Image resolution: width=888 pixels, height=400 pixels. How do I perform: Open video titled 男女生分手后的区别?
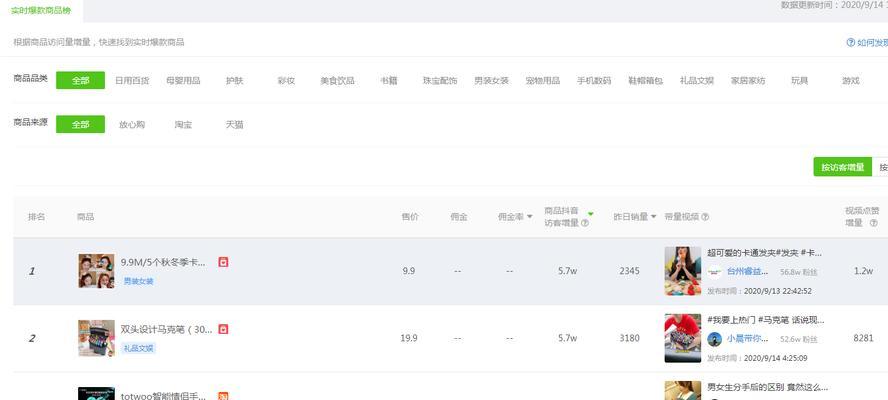767,388
